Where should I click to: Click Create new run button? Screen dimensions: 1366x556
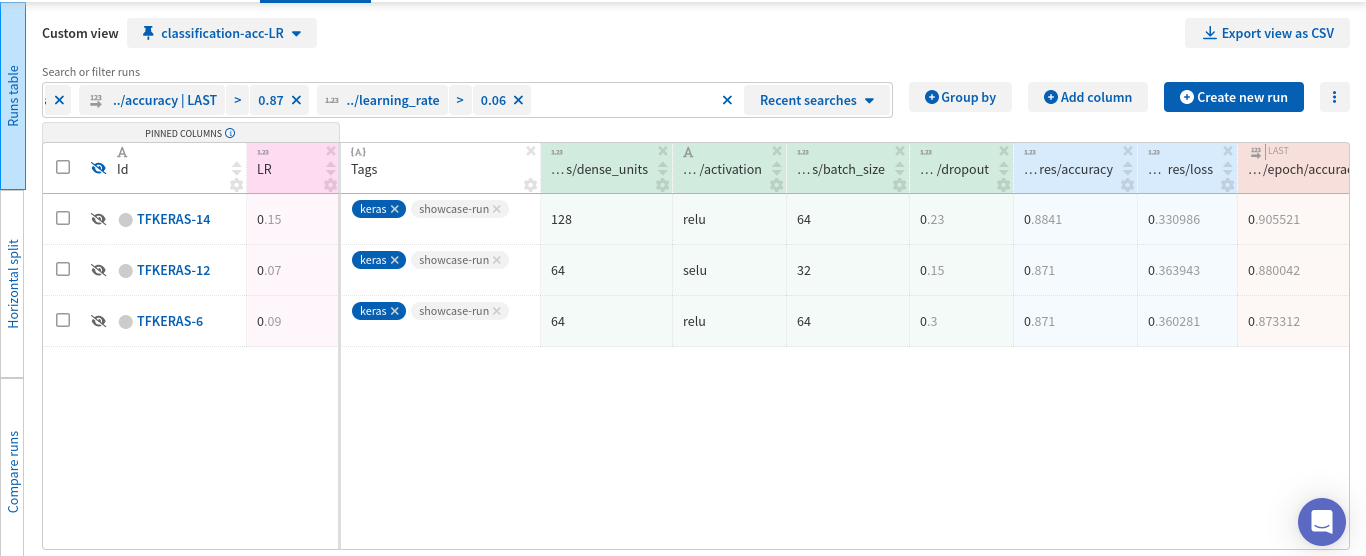point(1234,97)
